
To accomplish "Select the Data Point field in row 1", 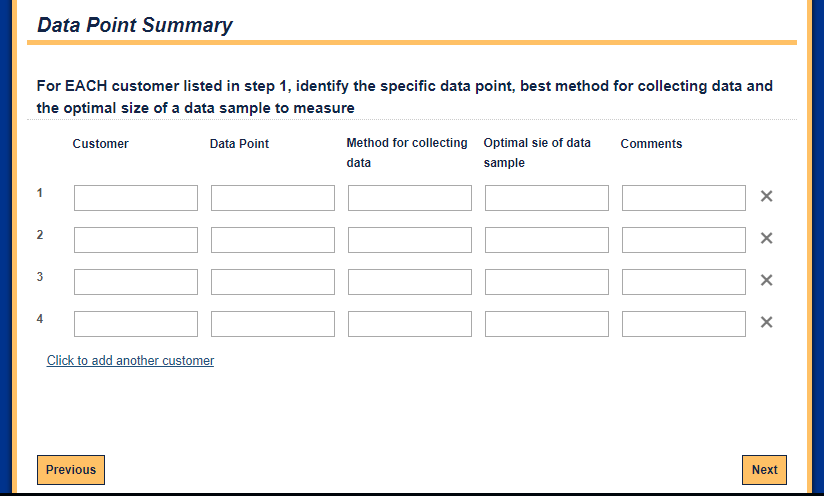I will click(x=273, y=198).
